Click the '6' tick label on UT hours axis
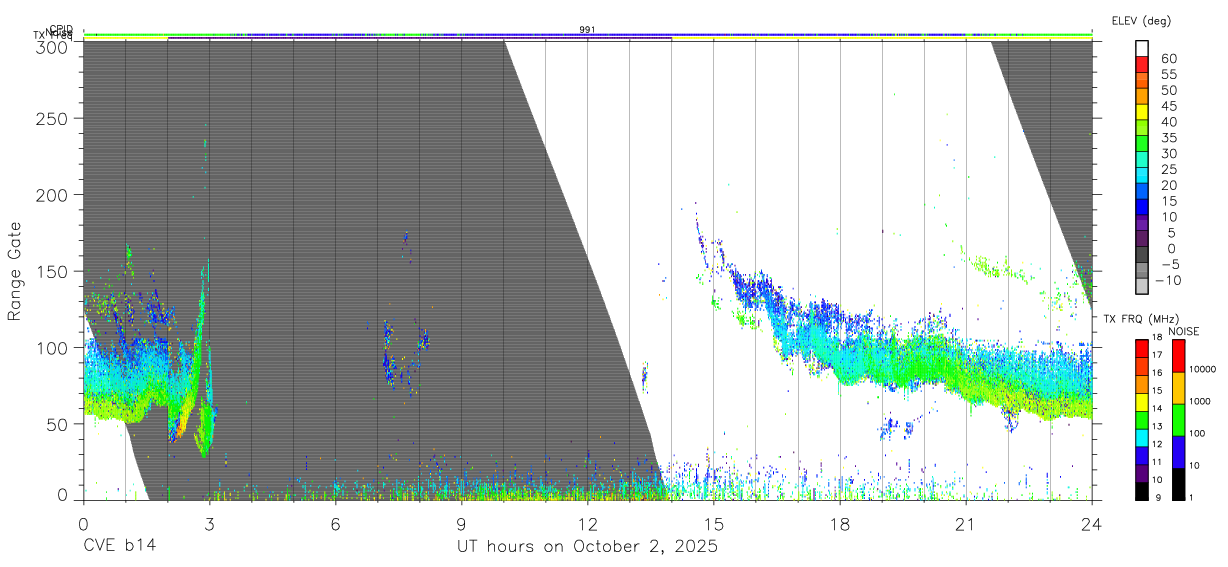 [x=335, y=525]
